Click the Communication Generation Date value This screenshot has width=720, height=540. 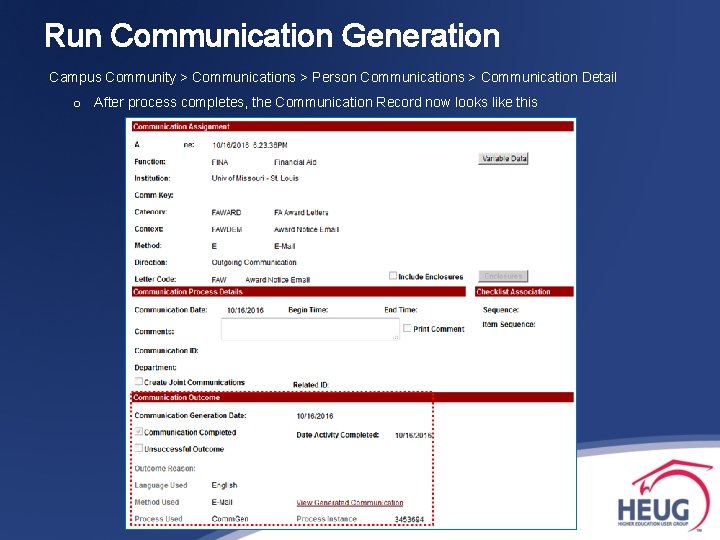315,416
